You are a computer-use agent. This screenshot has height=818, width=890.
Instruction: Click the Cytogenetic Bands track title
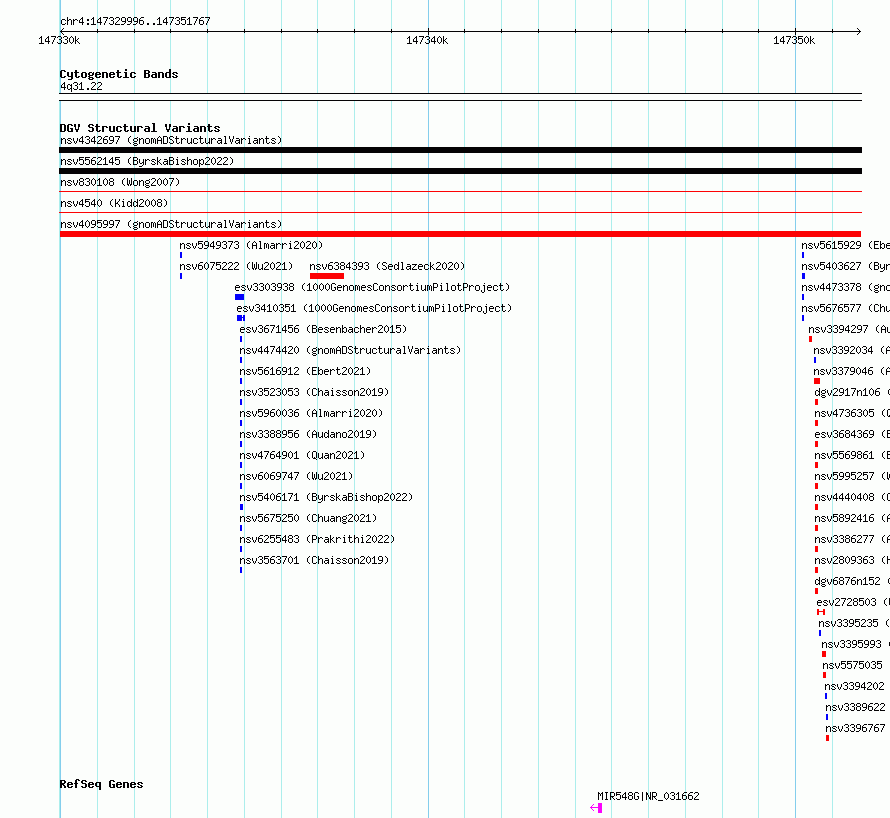(119, 74)
